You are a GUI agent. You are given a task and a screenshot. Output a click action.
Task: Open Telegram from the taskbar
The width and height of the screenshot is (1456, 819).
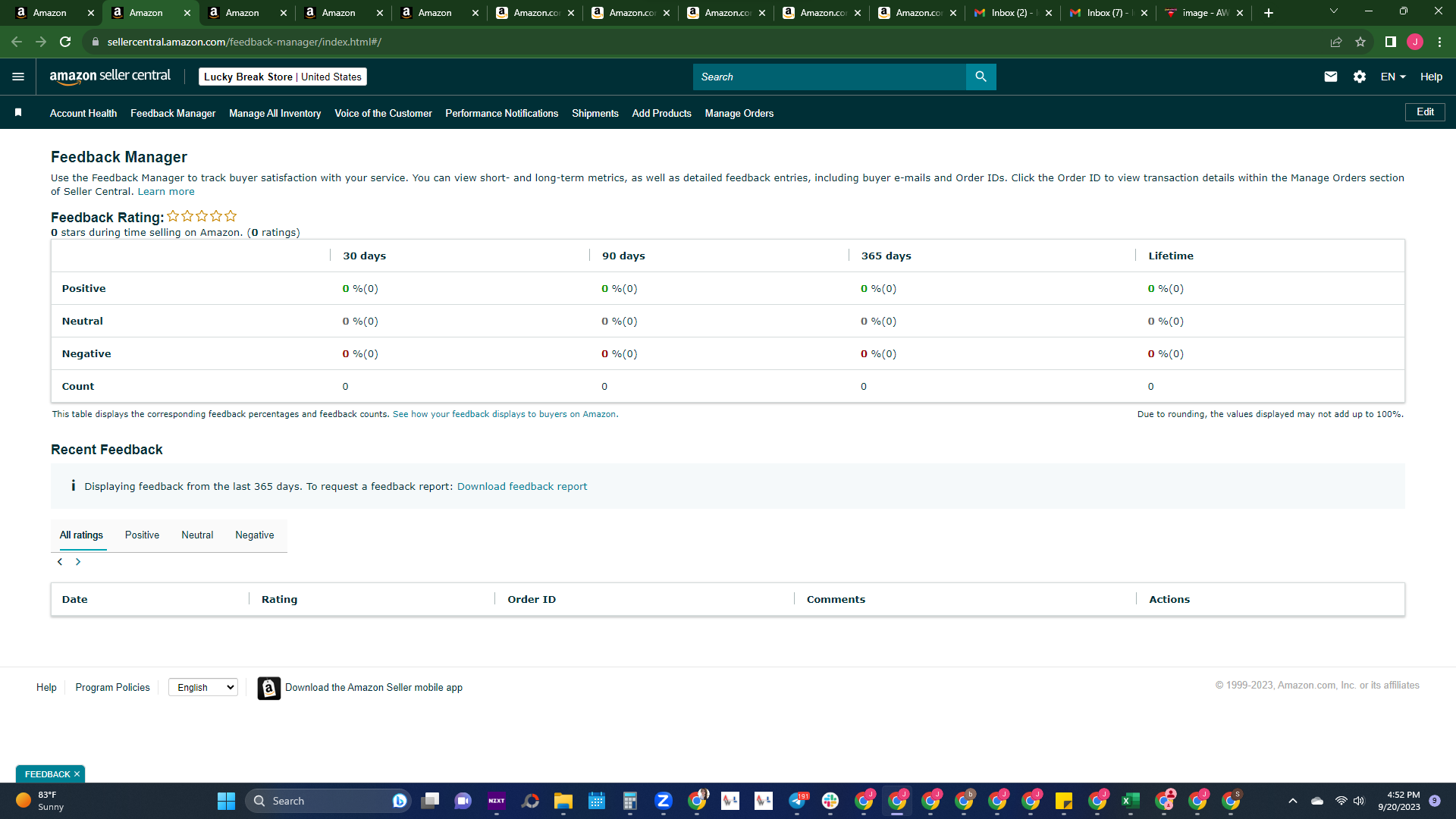798,801
